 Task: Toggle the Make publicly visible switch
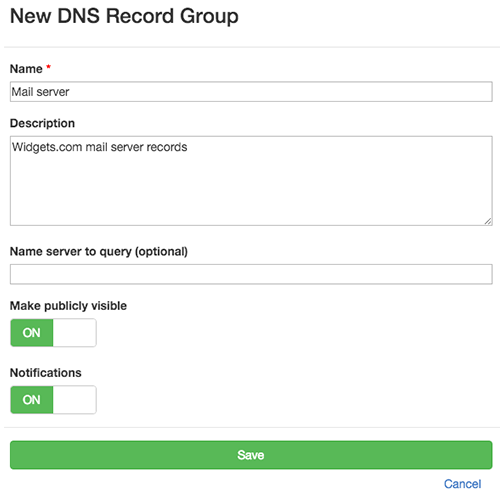(53, 332)
